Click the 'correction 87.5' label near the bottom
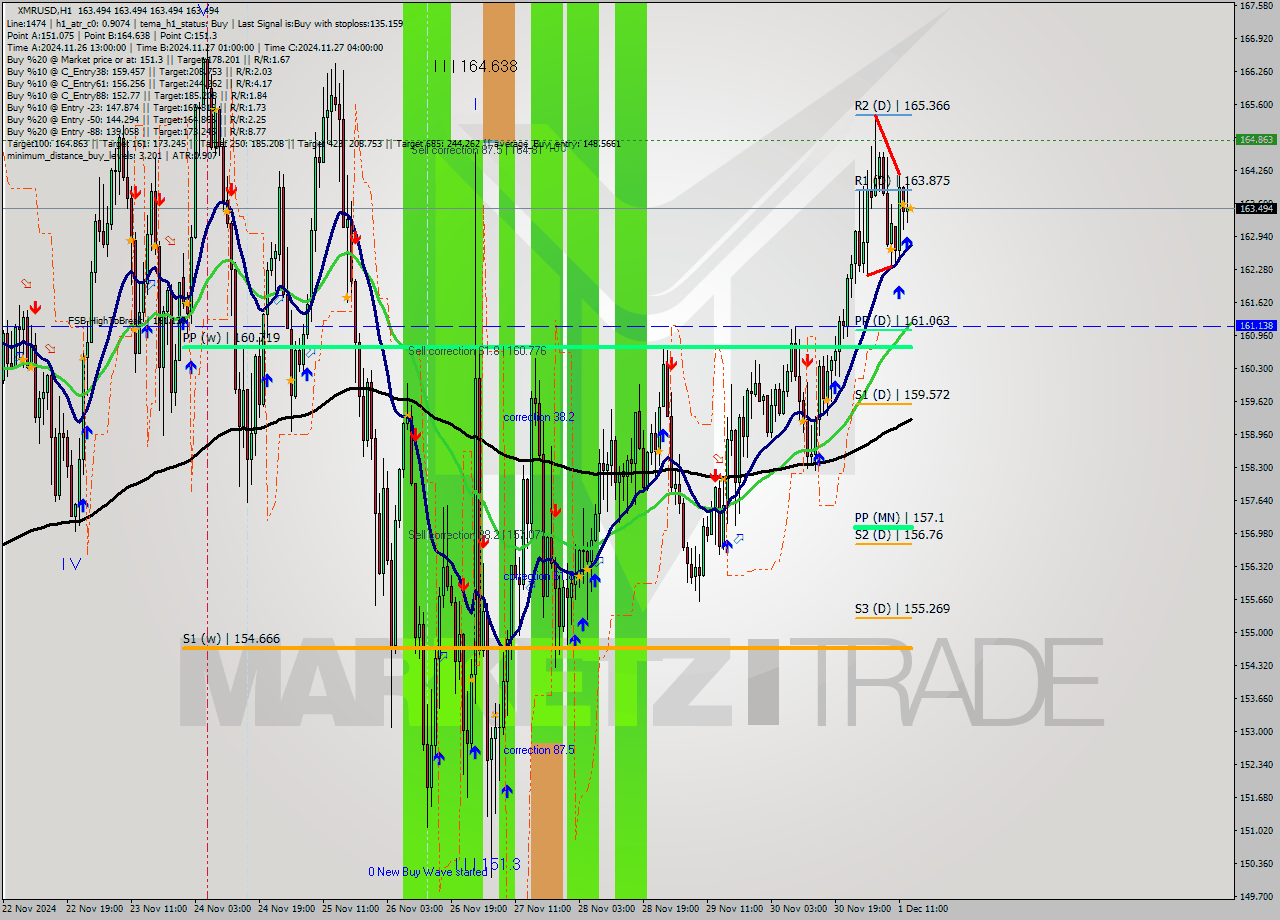This screenshot has width=1280, height=920. point(539,750)
